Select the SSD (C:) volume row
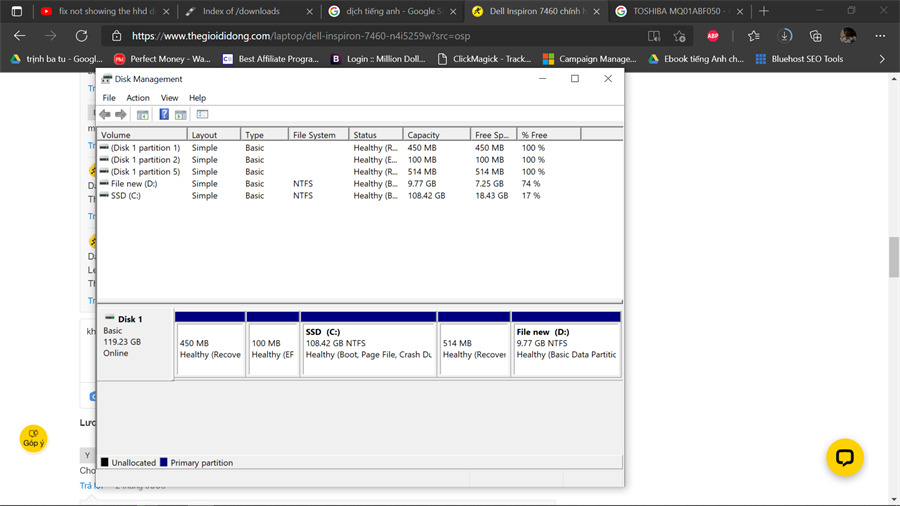Screen dimensions: 900x506 pos(126,196)
